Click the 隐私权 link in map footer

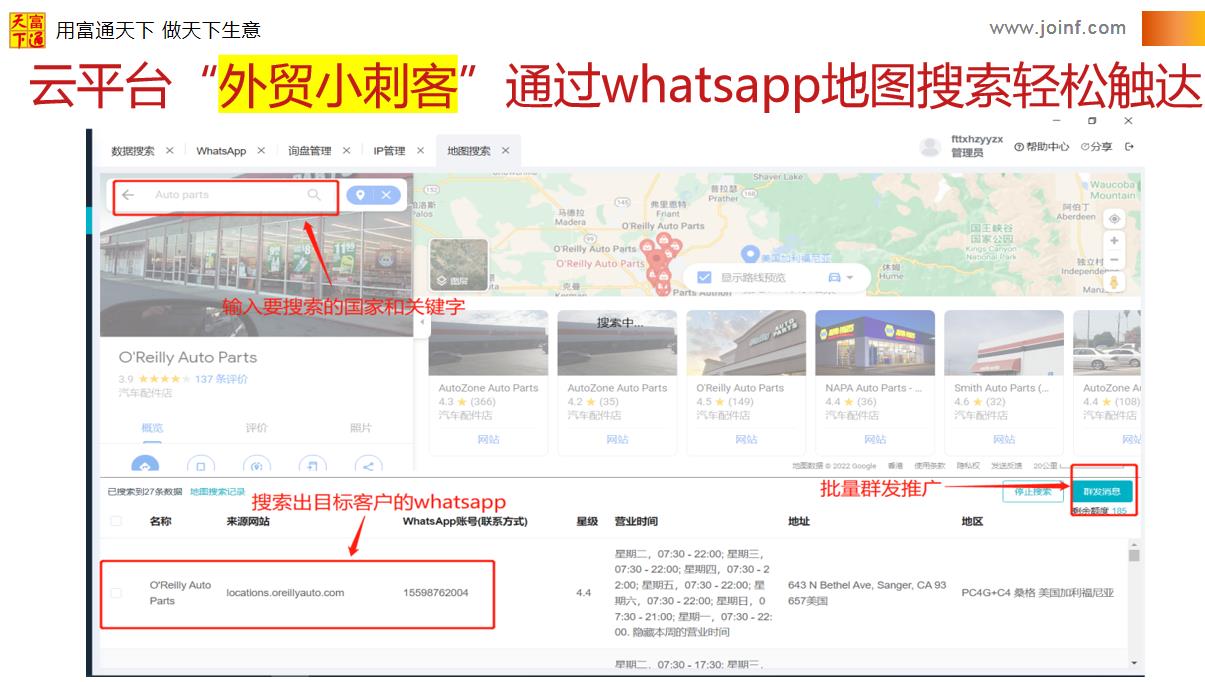pos(967,466)
